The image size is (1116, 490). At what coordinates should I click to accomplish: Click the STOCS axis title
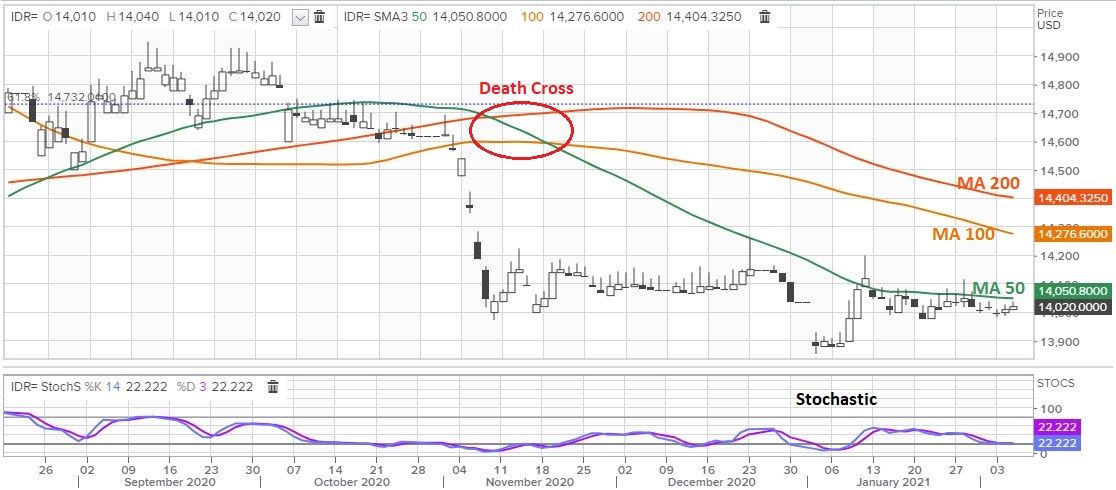click(x=1056, y=383)
